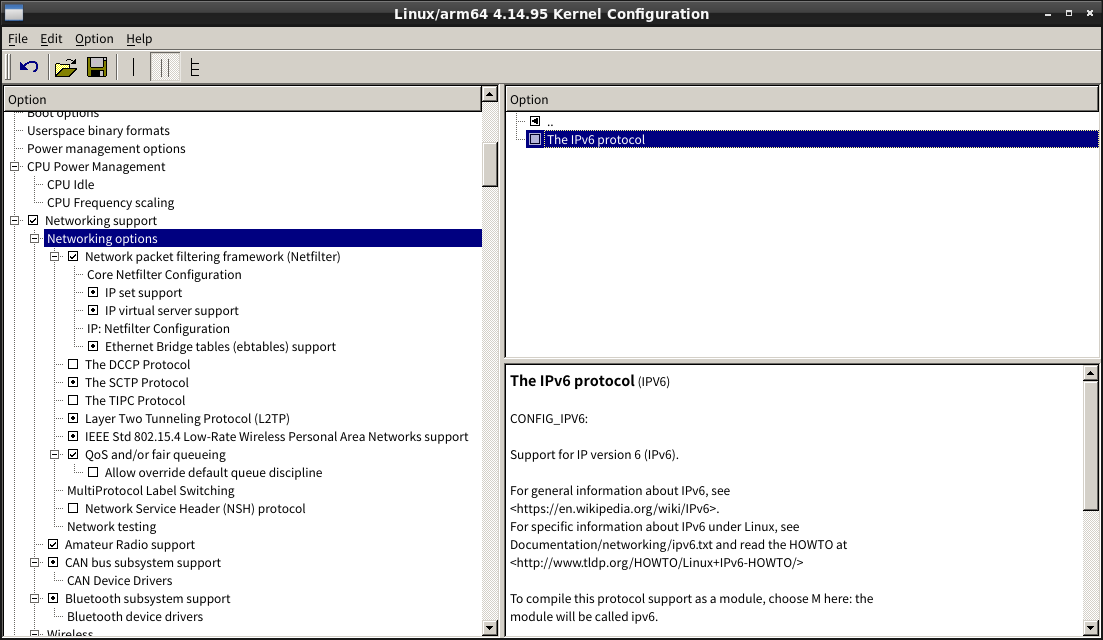Select the CPU Frequency scaling entry
The image size is (1103, 640).
[x=110, y=203]
